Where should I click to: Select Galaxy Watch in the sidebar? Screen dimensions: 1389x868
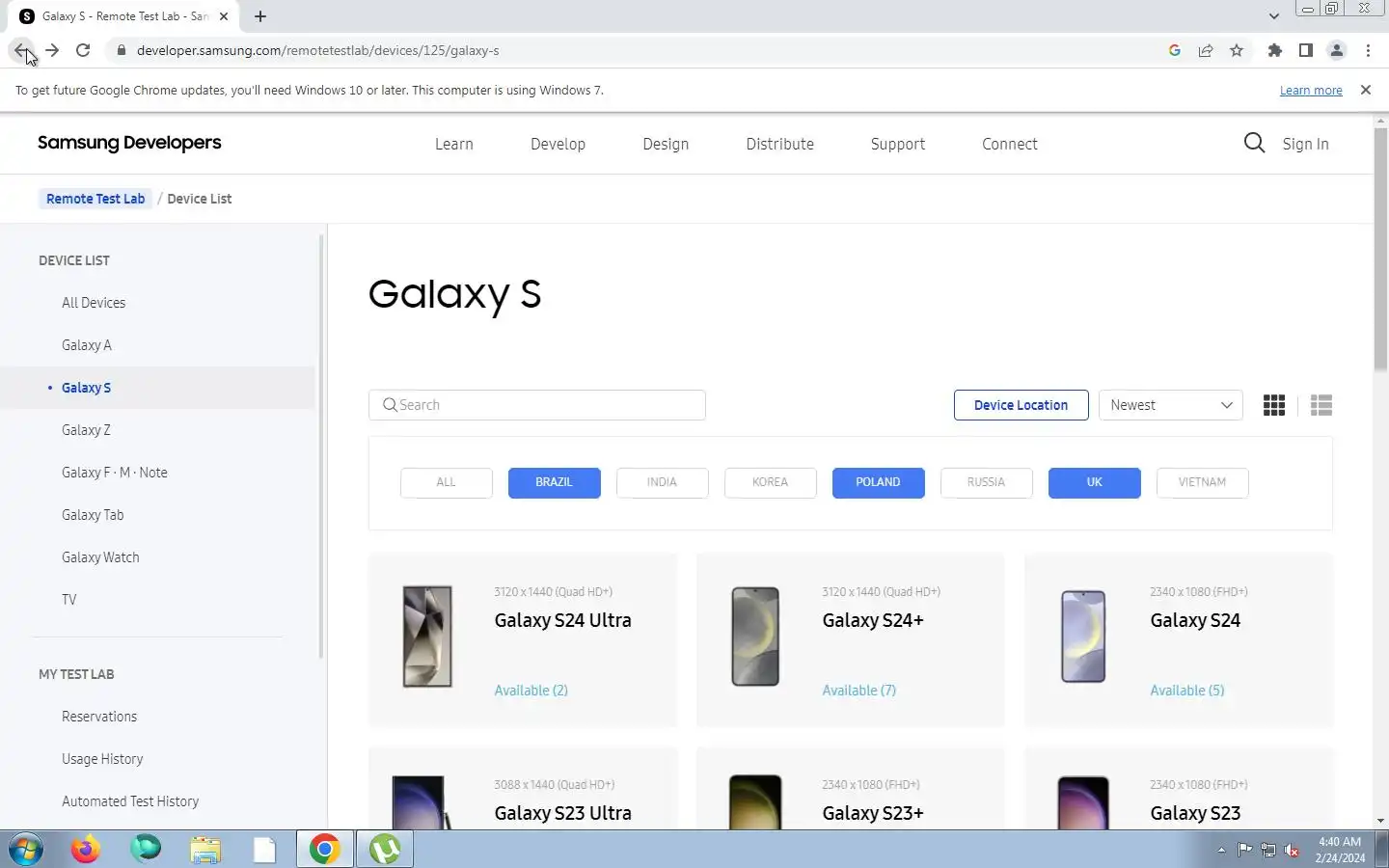[x=100, y=557]
